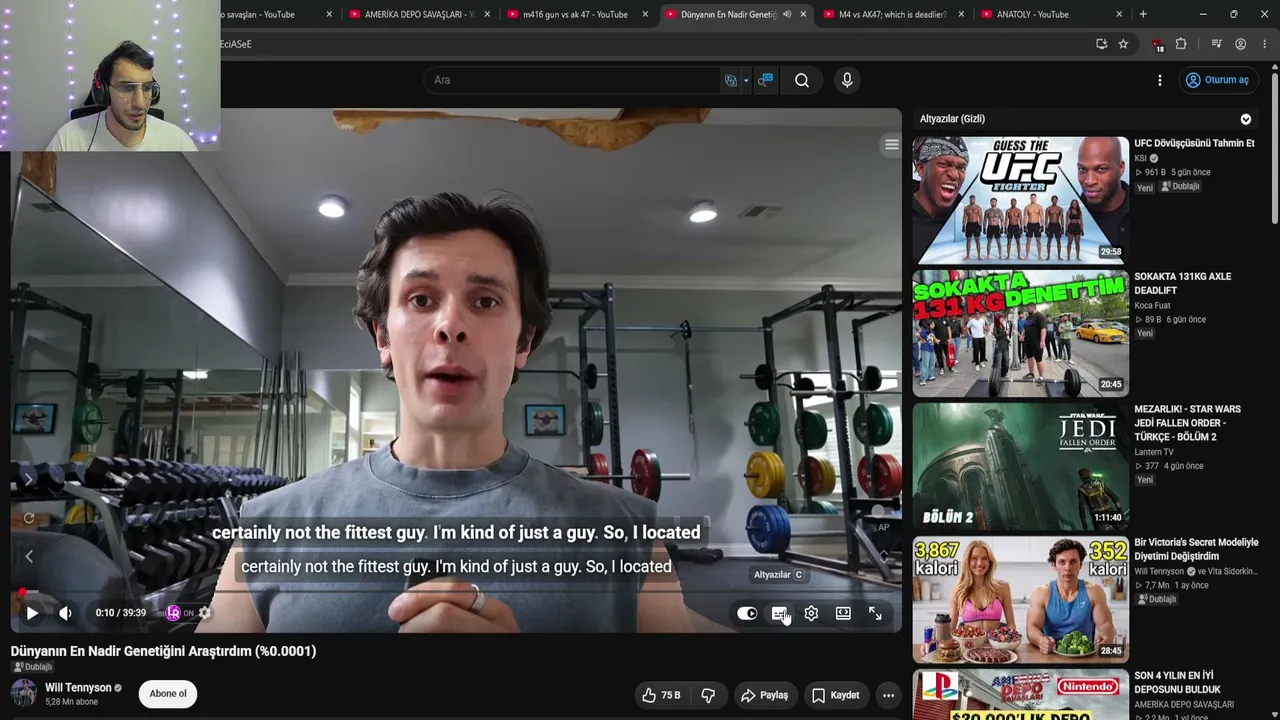
Task: Toggle subtitles (Altyazılar) button
Action: (x=779, y=613)
